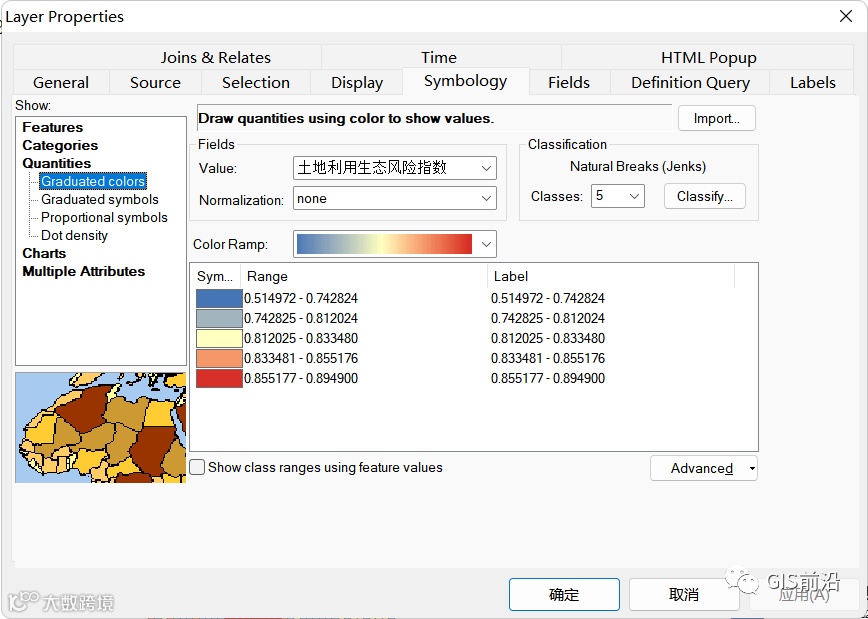Select Features in the Show list
The image size is (868, 619).
click(53, 127)
